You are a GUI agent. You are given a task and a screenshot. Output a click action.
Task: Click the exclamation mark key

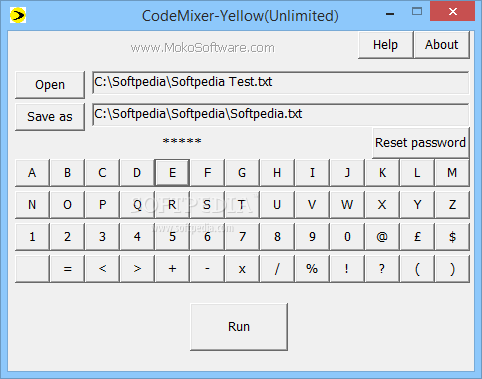tap(347, 269)
